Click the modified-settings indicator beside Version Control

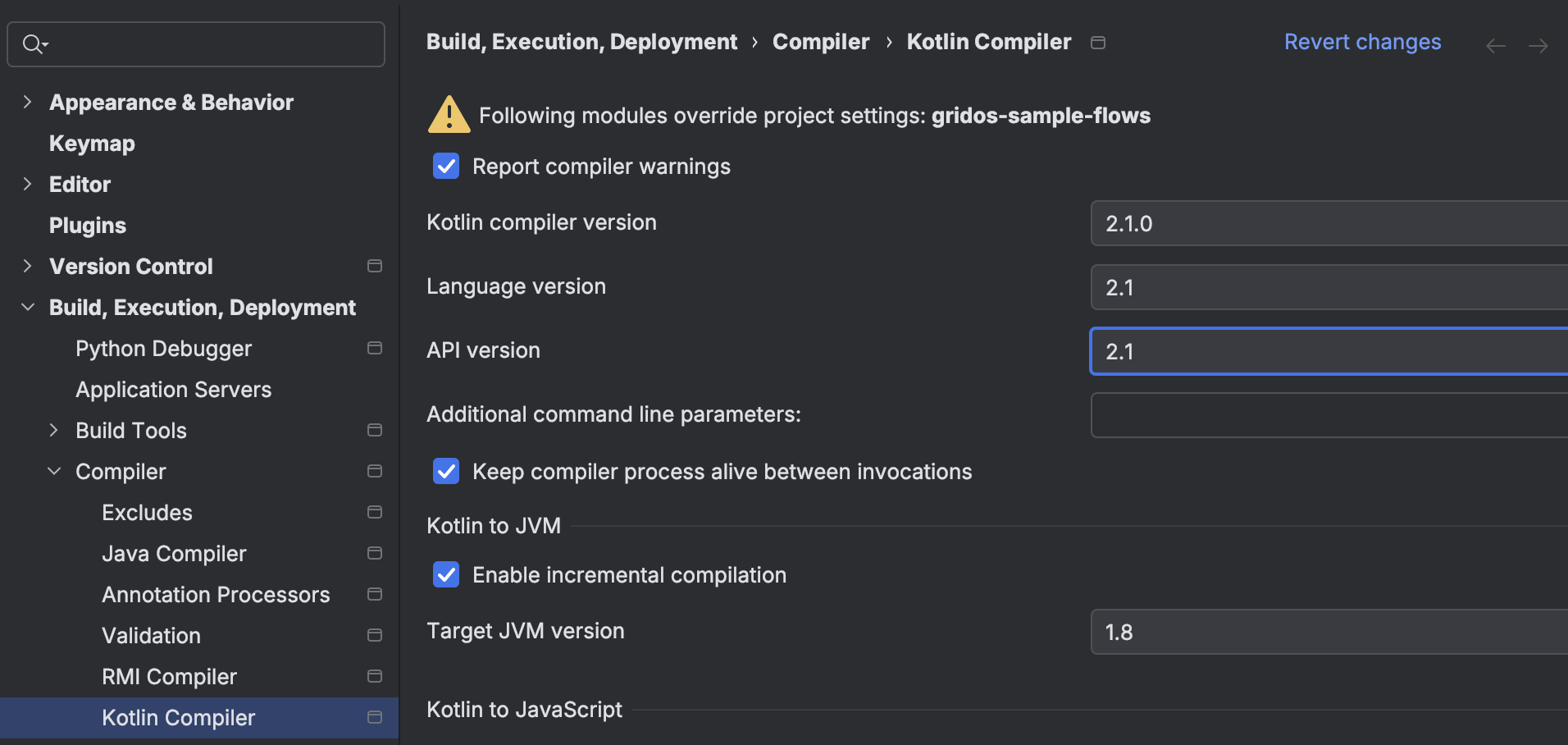pos(375,265)
